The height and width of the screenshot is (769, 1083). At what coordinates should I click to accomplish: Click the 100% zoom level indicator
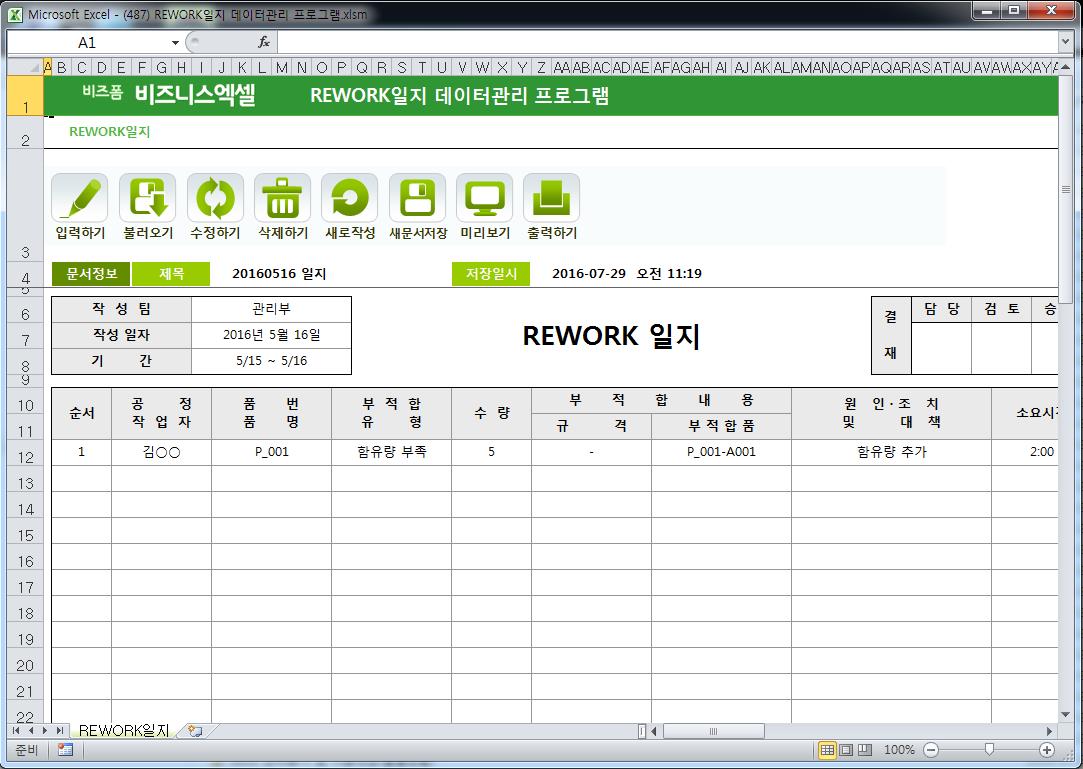pos(899,750)
